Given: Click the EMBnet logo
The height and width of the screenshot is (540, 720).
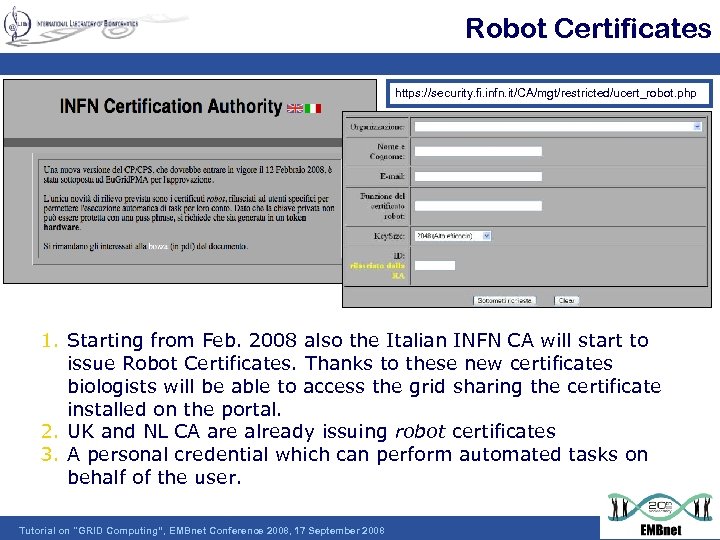Looking at the screenshot, I should click(660, 515).
